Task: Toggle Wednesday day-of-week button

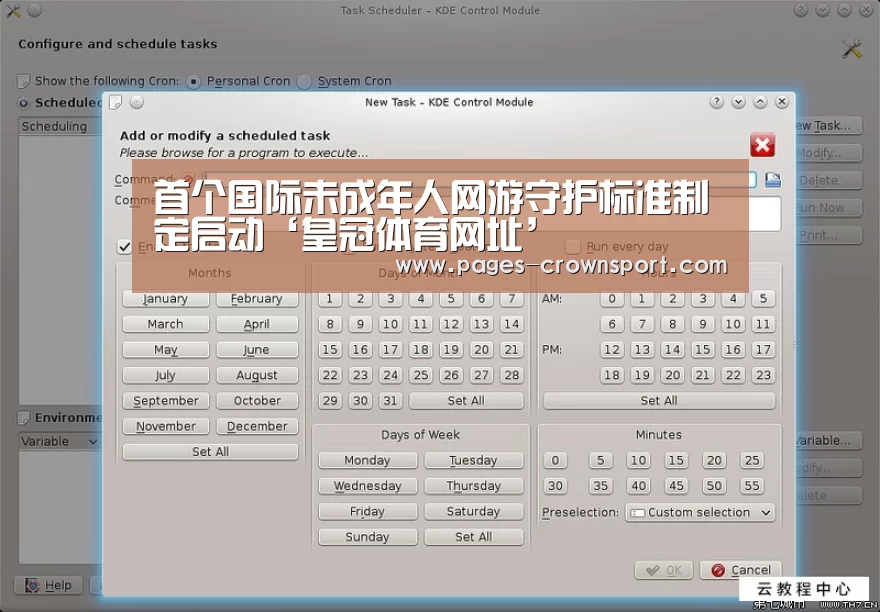Action: coord(368,486)
